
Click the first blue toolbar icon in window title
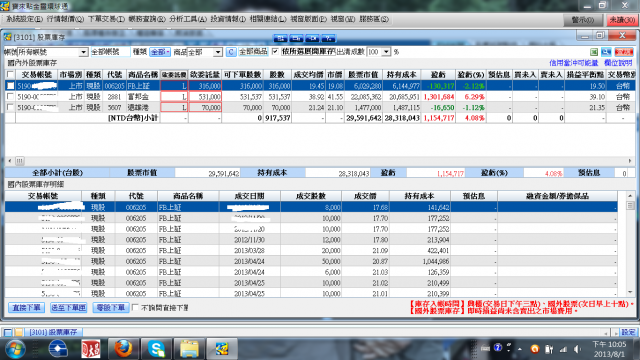point(280,38)
